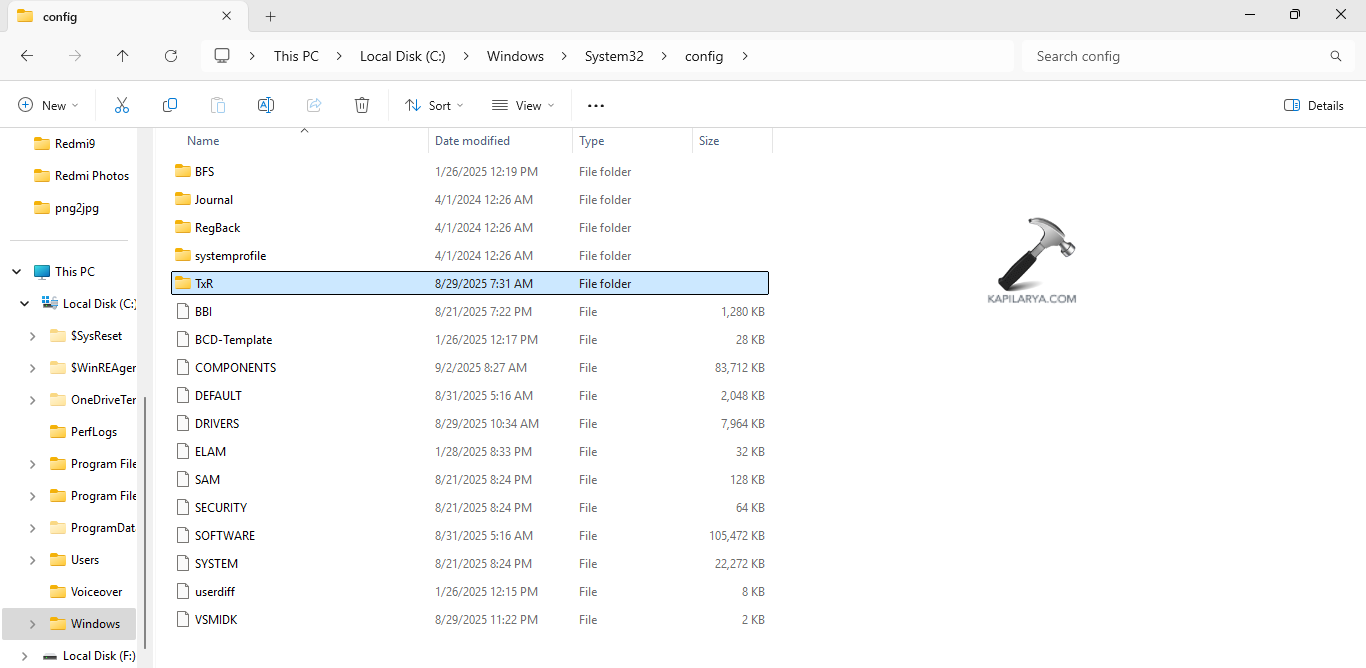Sort files by Date modified column
Image resolution: width=1366 pixels, height=668 pixels.
coord(470,140)
